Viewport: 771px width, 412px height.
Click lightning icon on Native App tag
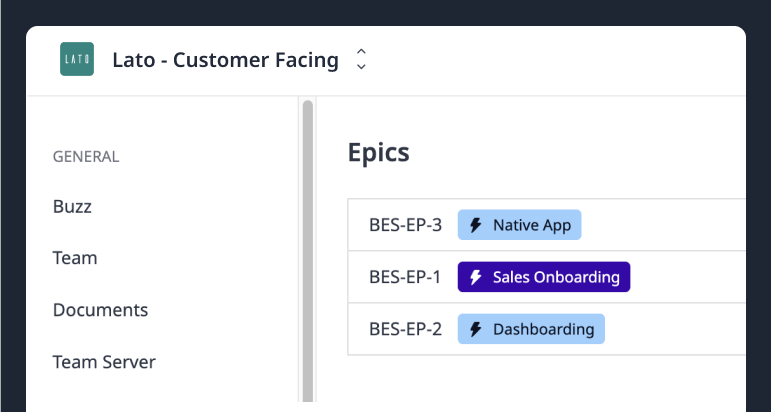click(x=476, y=225)
